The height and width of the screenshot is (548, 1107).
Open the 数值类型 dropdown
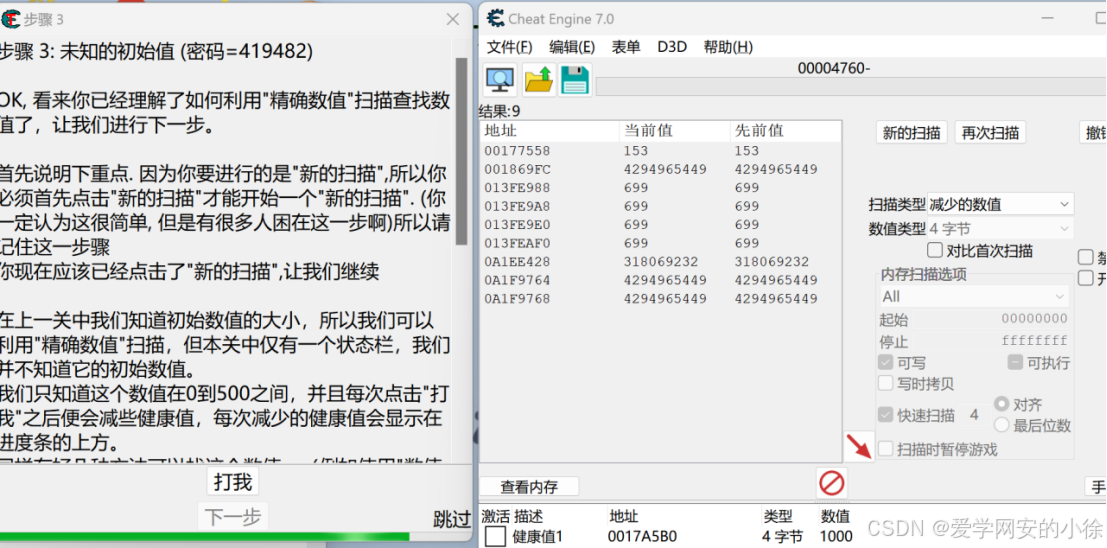tap(1000, 229)
